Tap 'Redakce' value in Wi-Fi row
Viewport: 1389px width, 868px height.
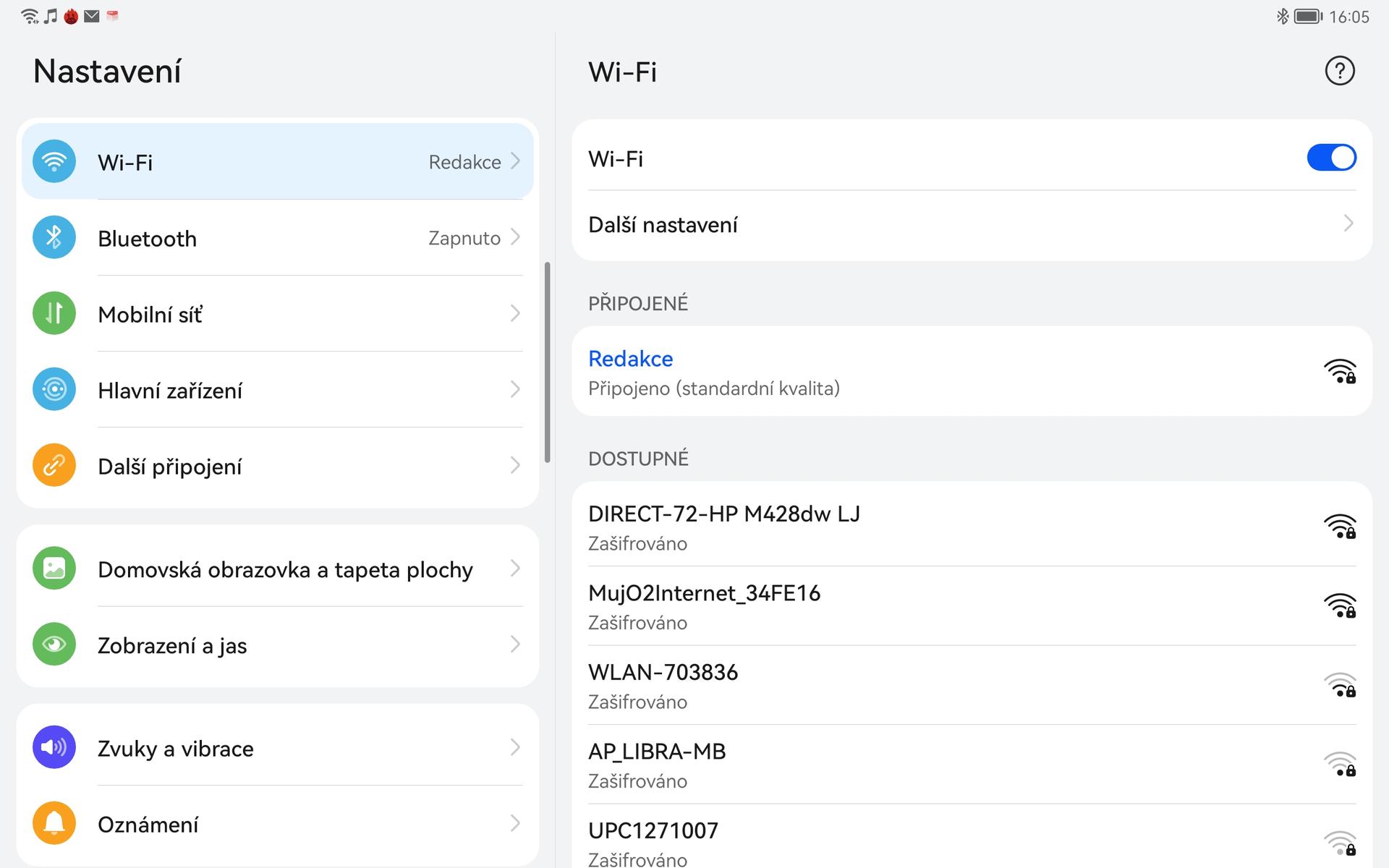464,162
